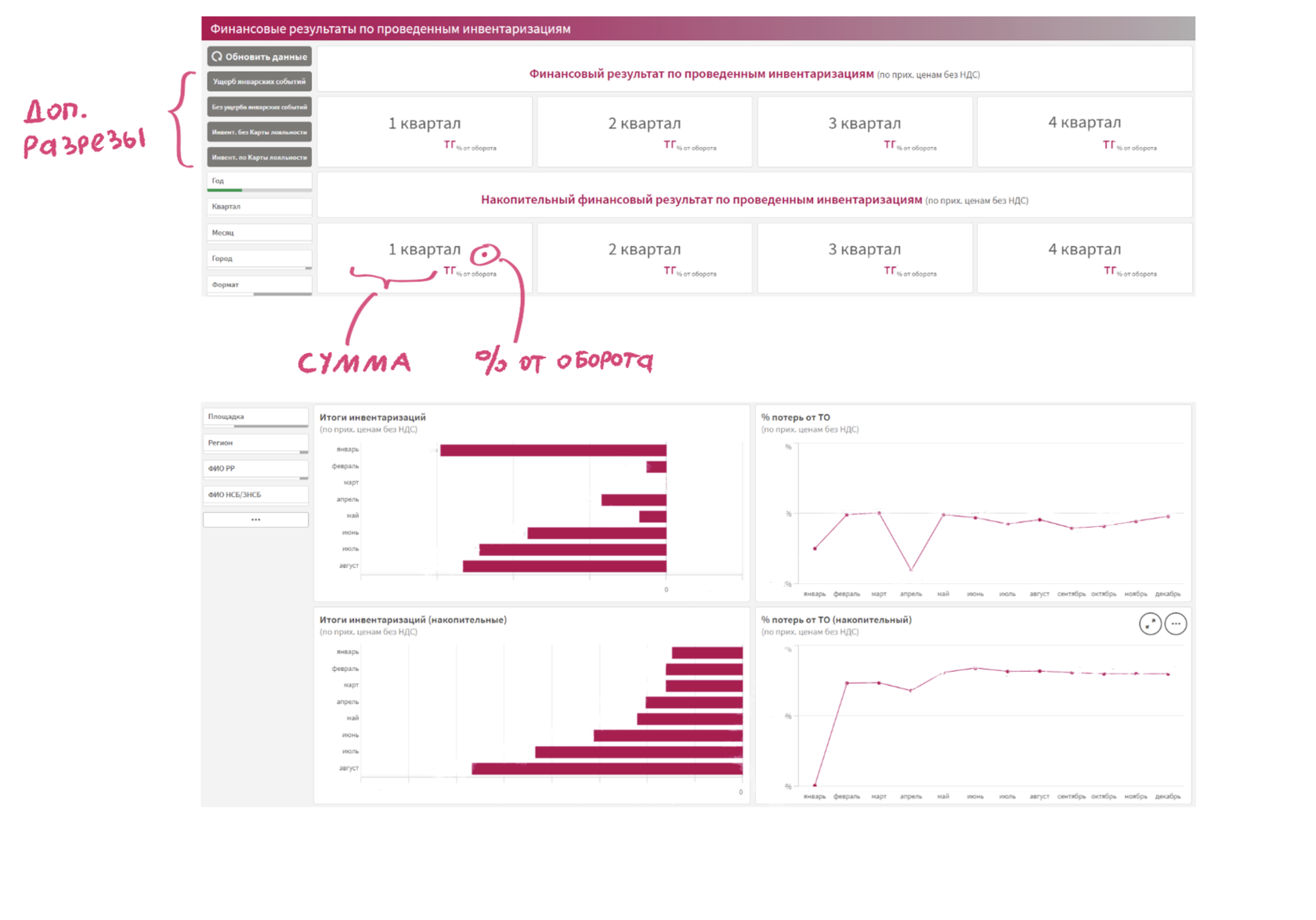Image resolution: width=1316 pixels, height=920 pixels.
Task: Click the '% потерь от ТО (накопительный)' chart title
Action: [x=837, y=619]
